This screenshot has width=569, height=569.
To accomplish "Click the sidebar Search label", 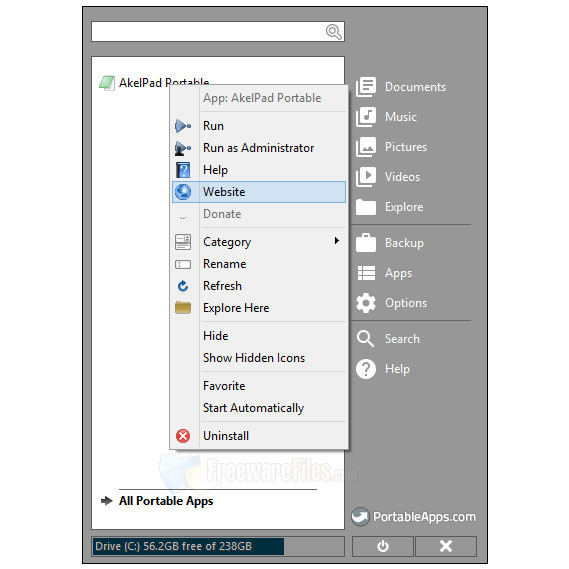I will [402, 339].
